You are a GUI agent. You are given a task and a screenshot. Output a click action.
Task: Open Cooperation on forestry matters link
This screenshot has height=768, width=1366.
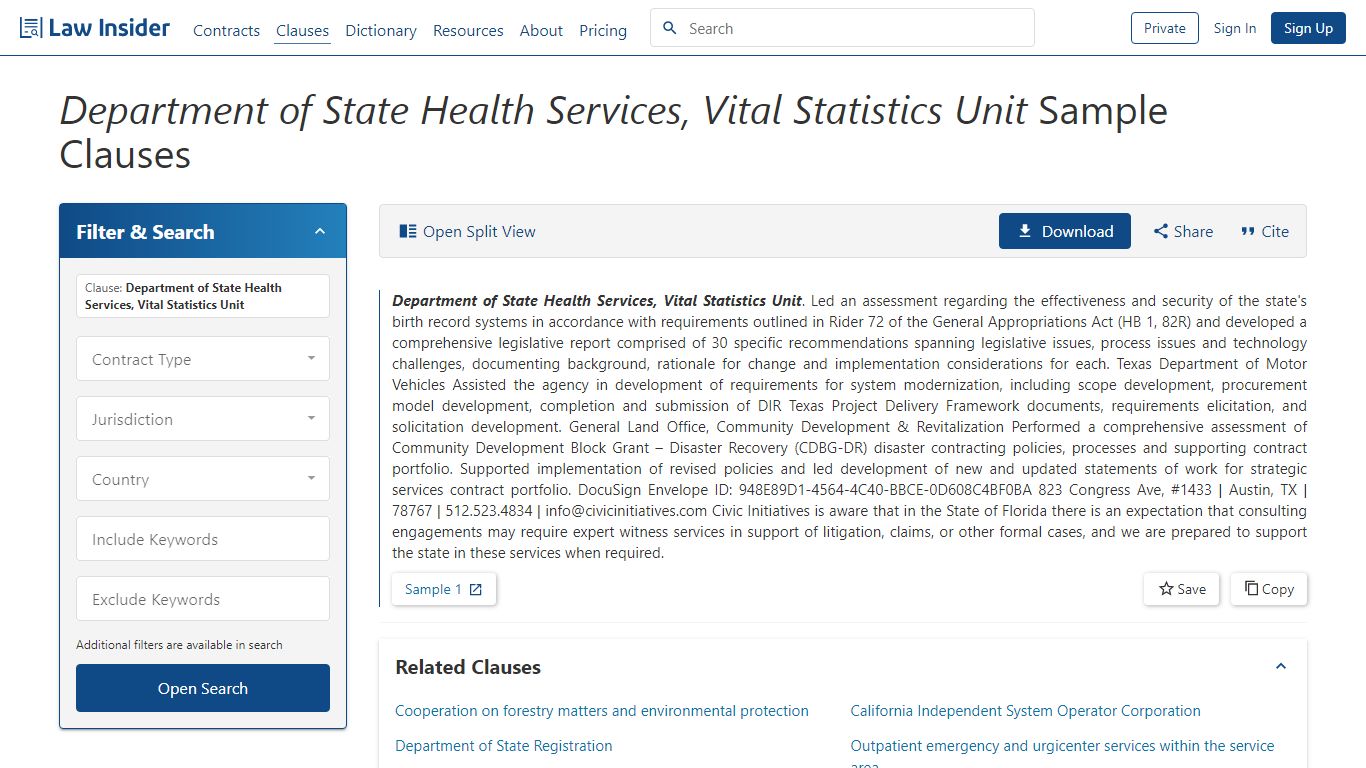(602, 711)
